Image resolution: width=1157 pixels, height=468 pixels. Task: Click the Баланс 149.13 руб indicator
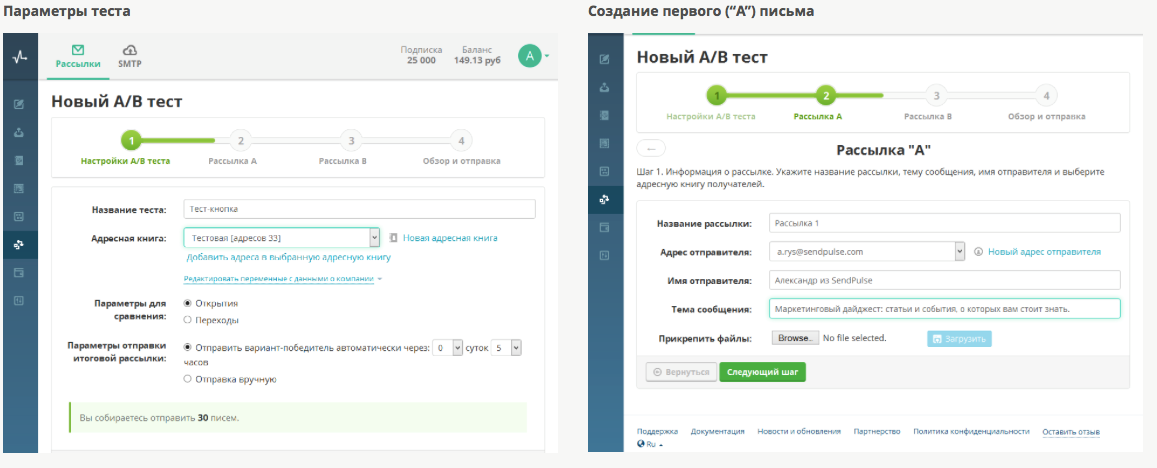(477, 55)
